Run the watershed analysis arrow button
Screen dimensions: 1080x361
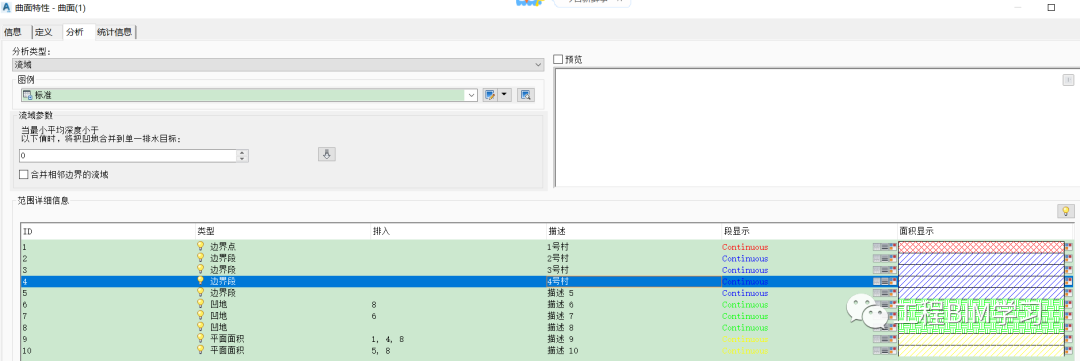click(326, 154)
